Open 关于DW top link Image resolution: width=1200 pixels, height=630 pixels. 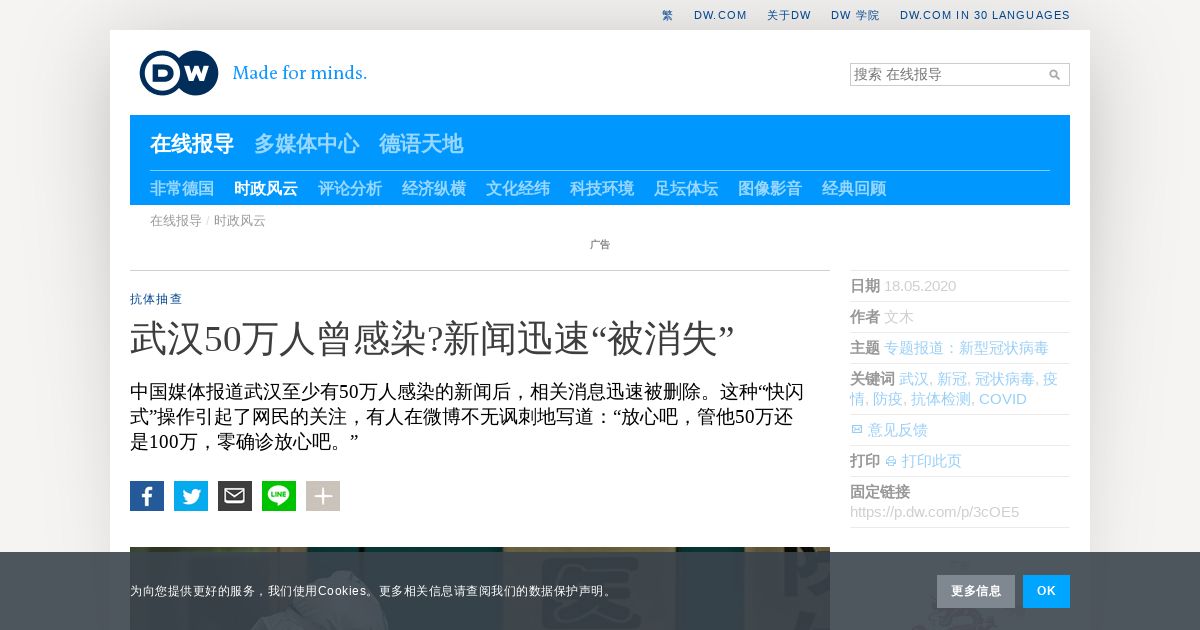[x=789, y=16]
